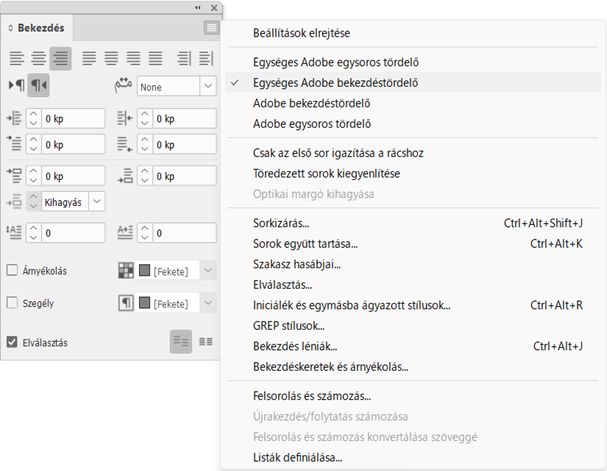Uncheck the Elválasztás checkbox
Viewport: 607px width, 471px height.
pyautogui.click(x=12, y=342)
